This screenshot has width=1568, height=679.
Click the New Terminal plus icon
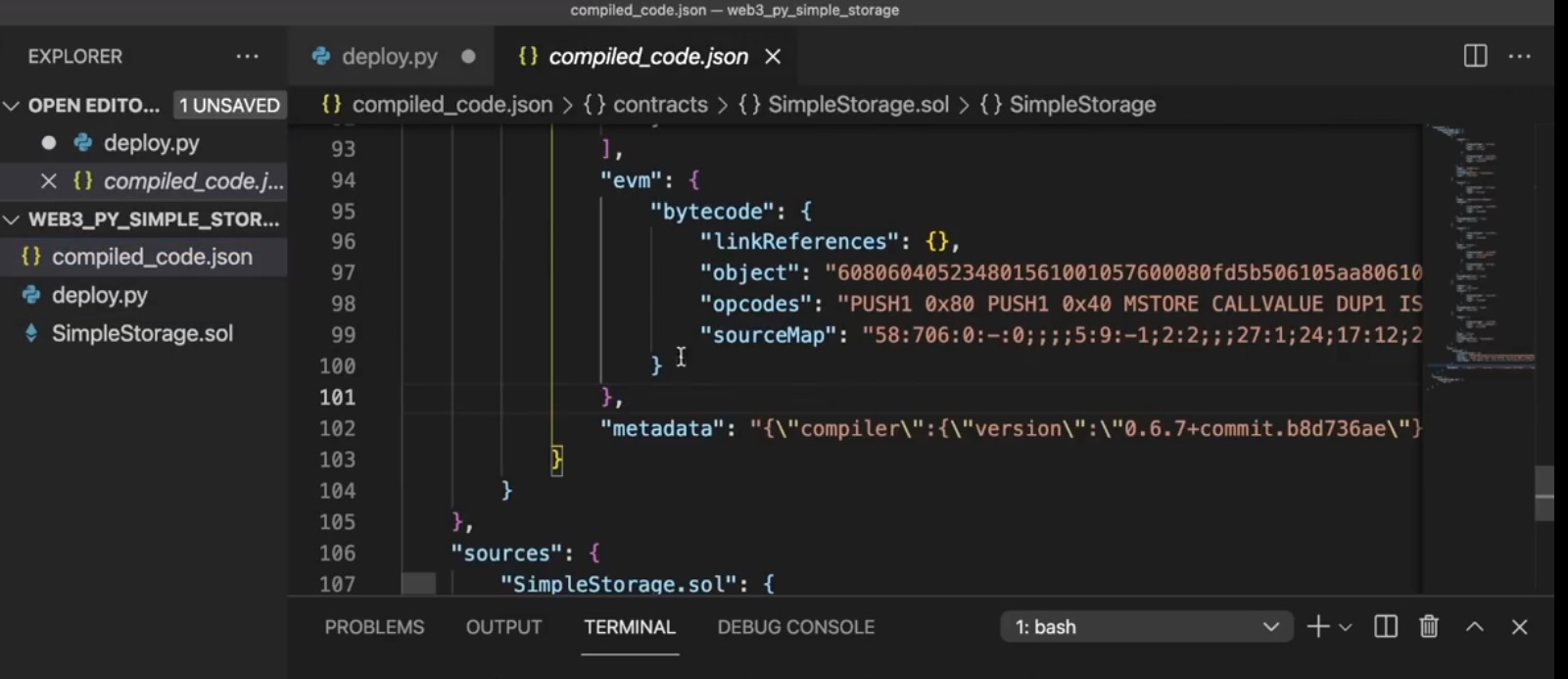coord(1318,627)
